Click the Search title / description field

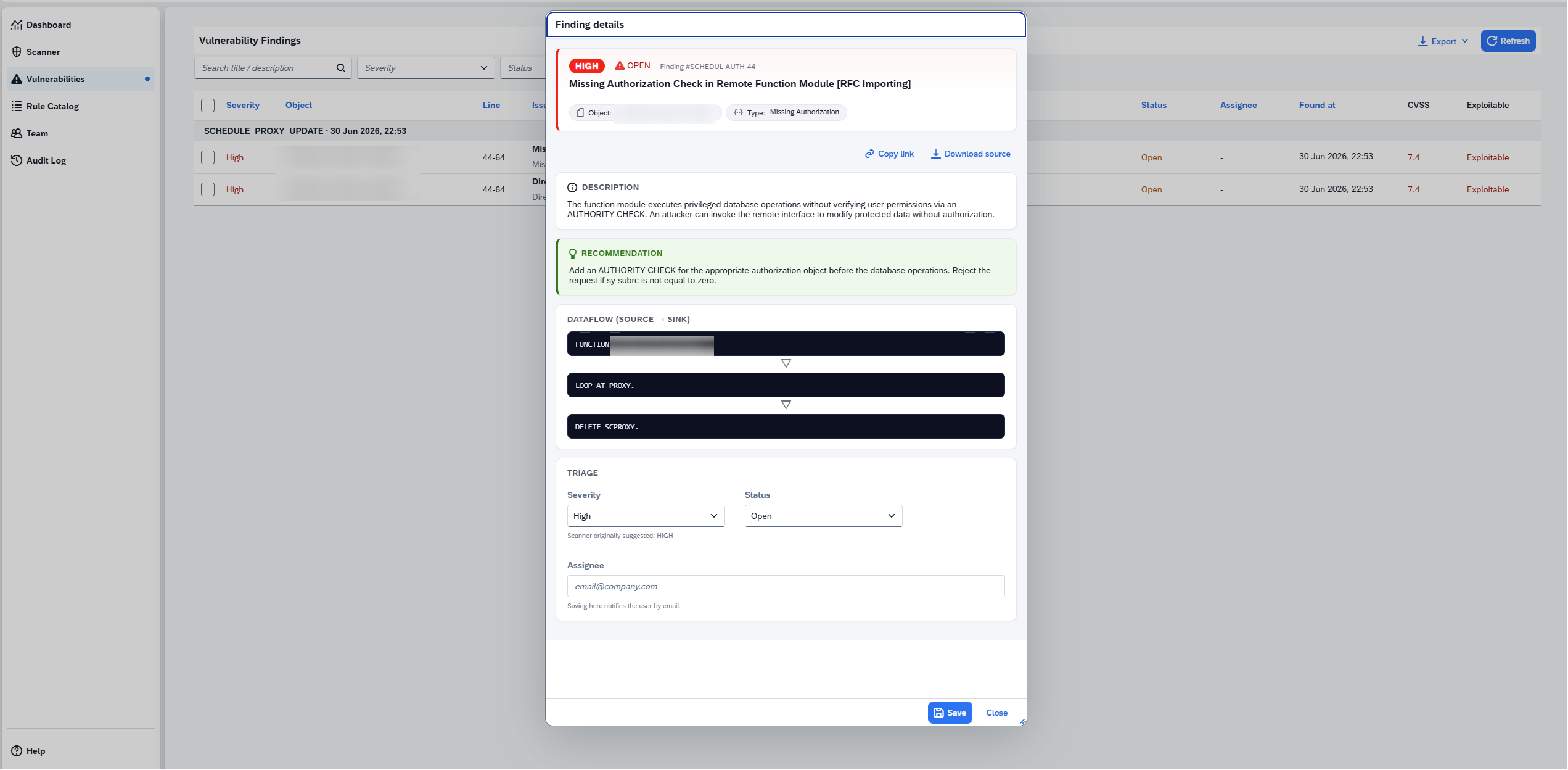273,68
